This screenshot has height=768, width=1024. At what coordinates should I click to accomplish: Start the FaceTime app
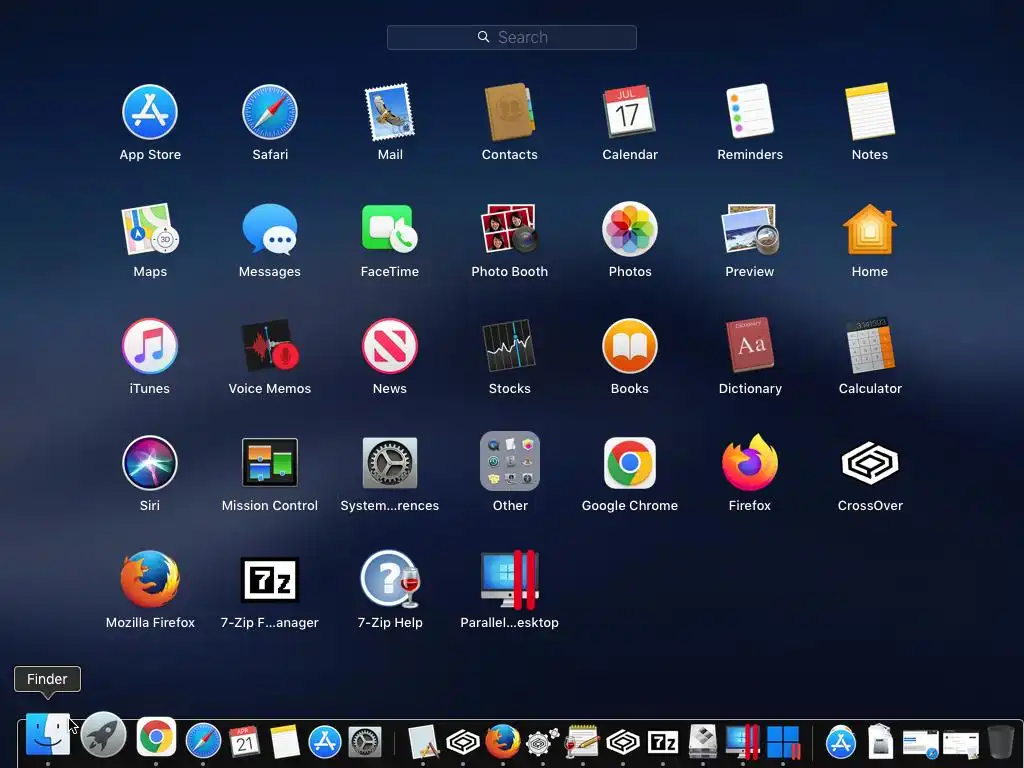(390, 229)
